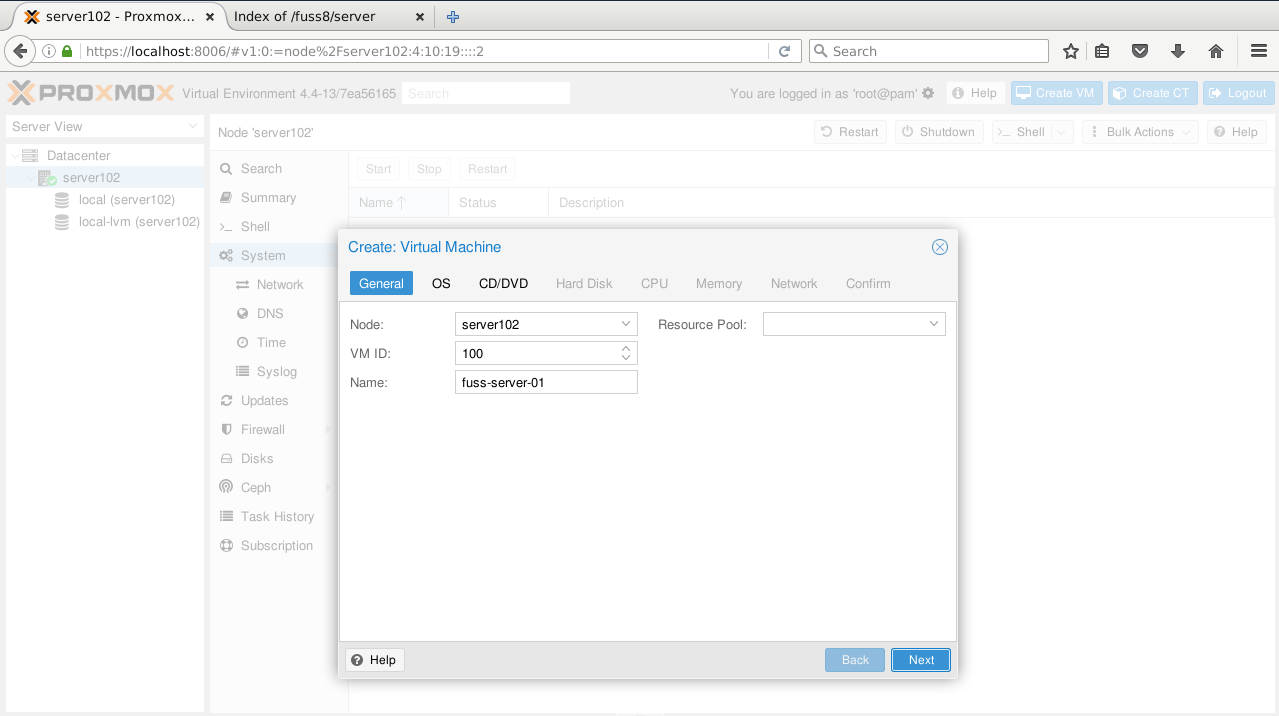Collapse the server102 tree node
The width and height of the screenshot is (1279, 716).
[29, 178]
